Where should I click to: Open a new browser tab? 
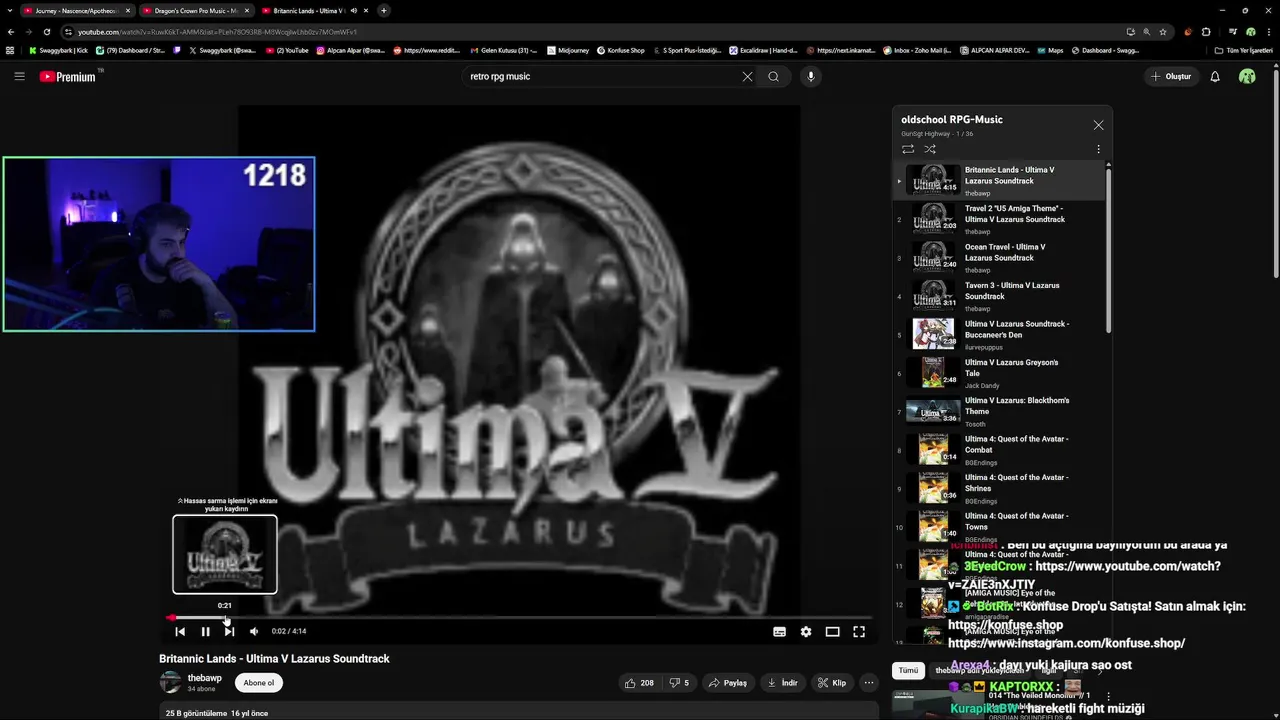click(x=384, y=10)
